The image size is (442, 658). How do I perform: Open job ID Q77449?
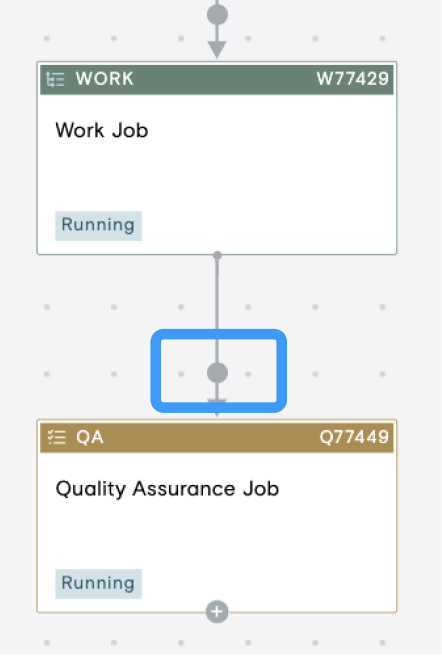click(354, 437)
